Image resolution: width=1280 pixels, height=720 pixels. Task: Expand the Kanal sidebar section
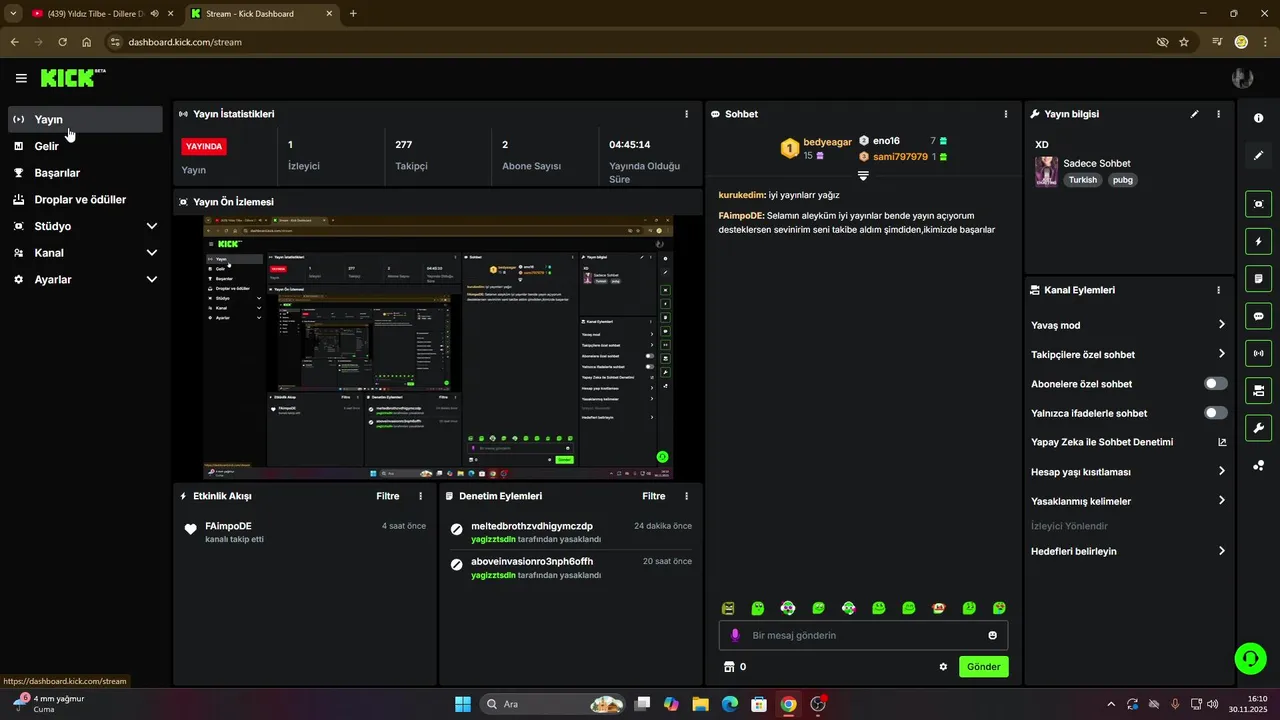click(85, 253)
